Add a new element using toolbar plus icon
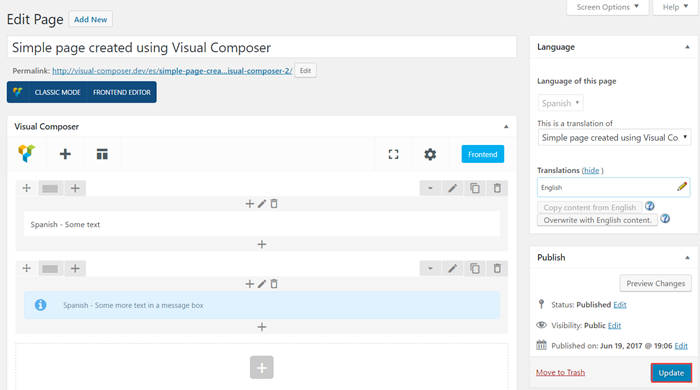Screen dimensions: 700x390 click(65, 154)
